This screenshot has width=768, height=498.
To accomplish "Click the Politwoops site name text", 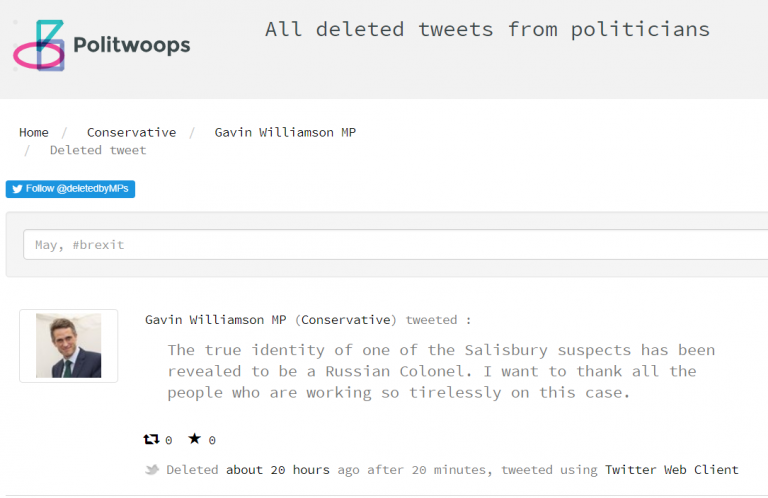I will tap(131, 45).
